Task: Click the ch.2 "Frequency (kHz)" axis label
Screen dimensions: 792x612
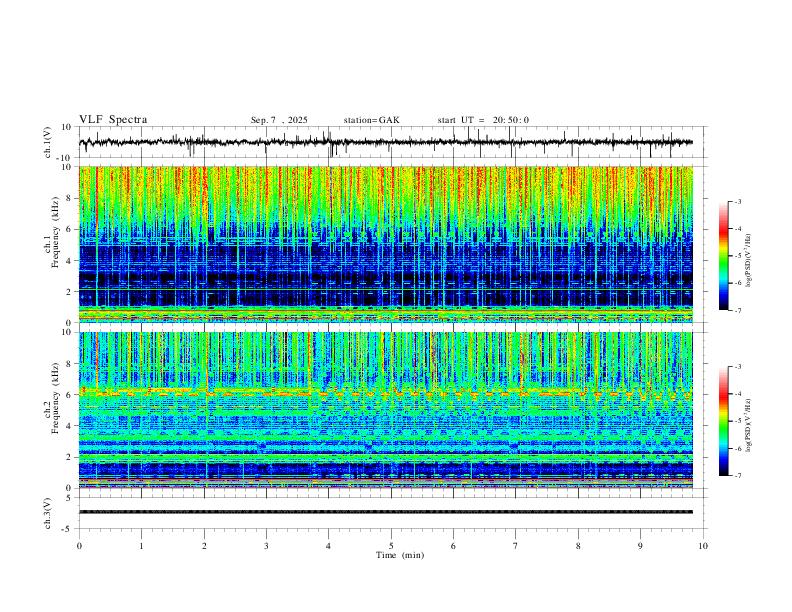Action: click(x=55, y=398)
